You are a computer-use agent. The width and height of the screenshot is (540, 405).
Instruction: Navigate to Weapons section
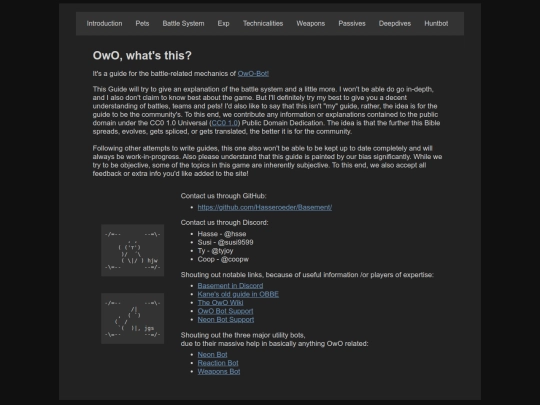point(311,23)
